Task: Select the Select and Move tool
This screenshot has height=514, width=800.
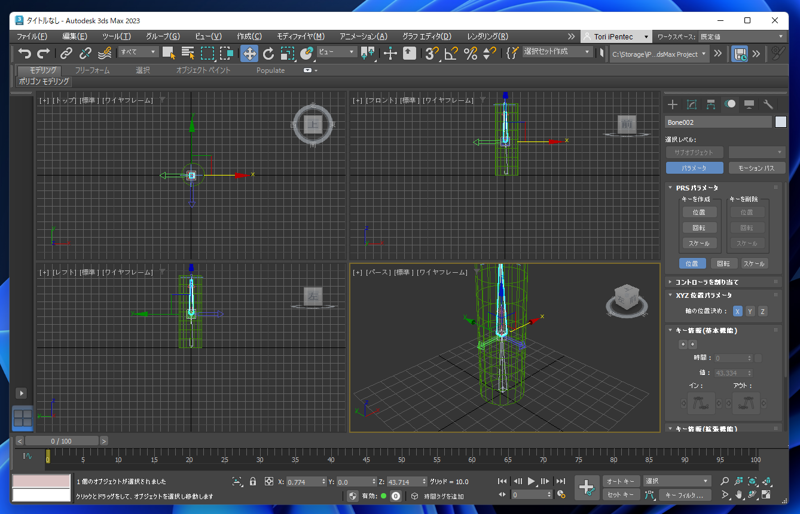Action: tap(249, 53)
